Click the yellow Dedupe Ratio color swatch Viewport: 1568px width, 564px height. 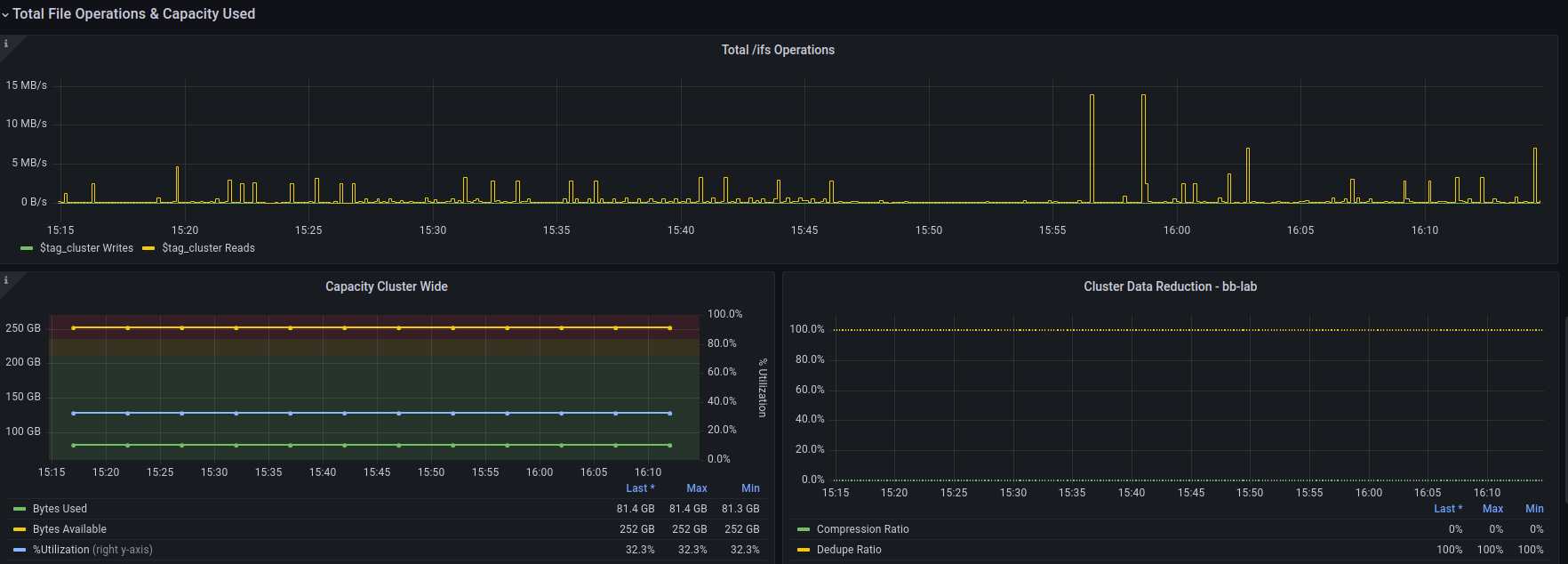804,550
